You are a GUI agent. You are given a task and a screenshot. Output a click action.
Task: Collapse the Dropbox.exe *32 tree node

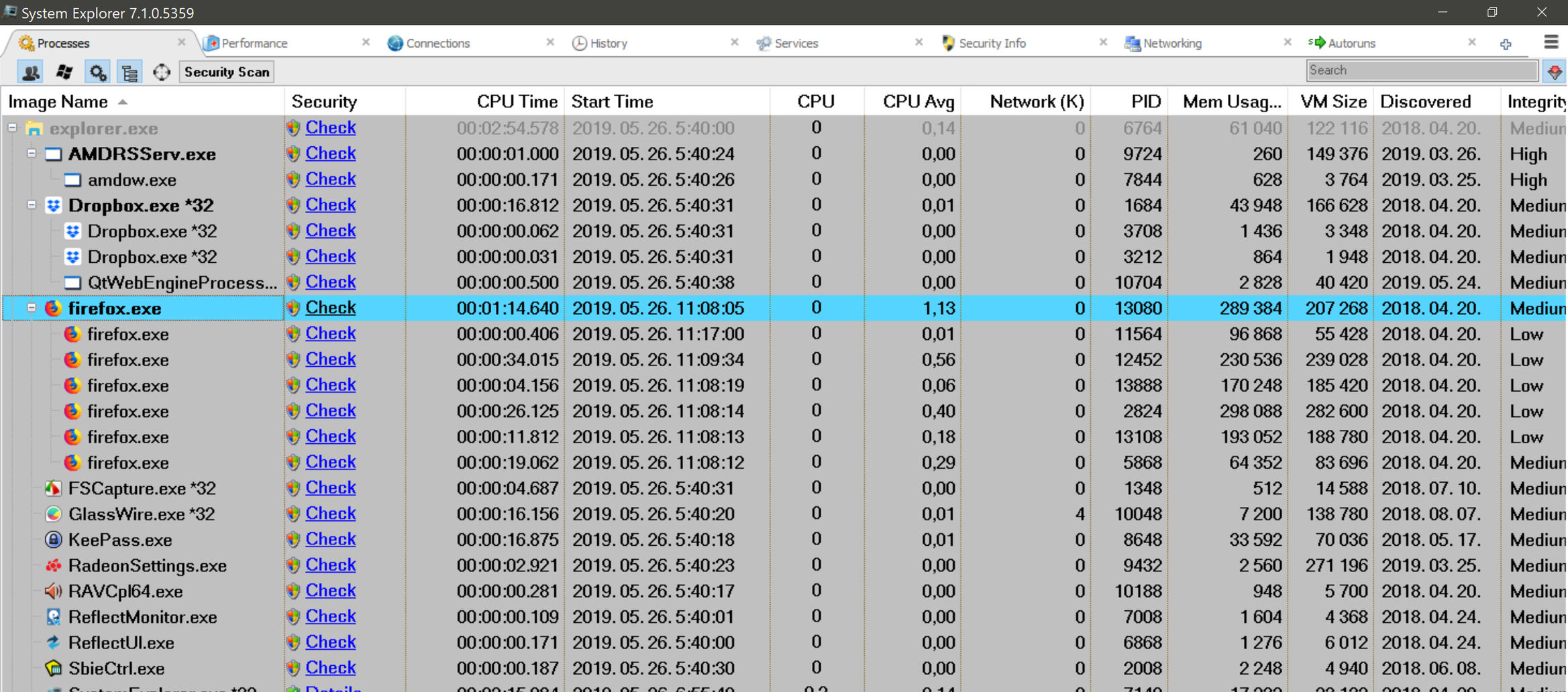point(32,205)
